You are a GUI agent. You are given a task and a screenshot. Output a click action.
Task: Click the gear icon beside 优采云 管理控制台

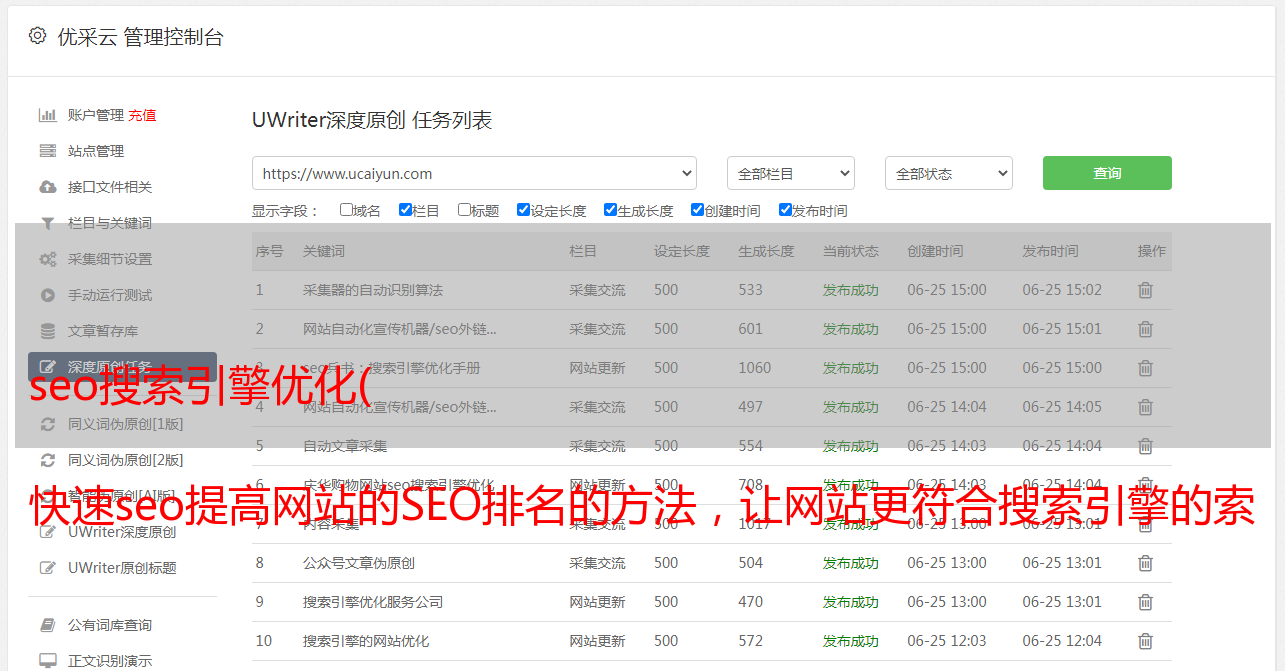(37, 36)
